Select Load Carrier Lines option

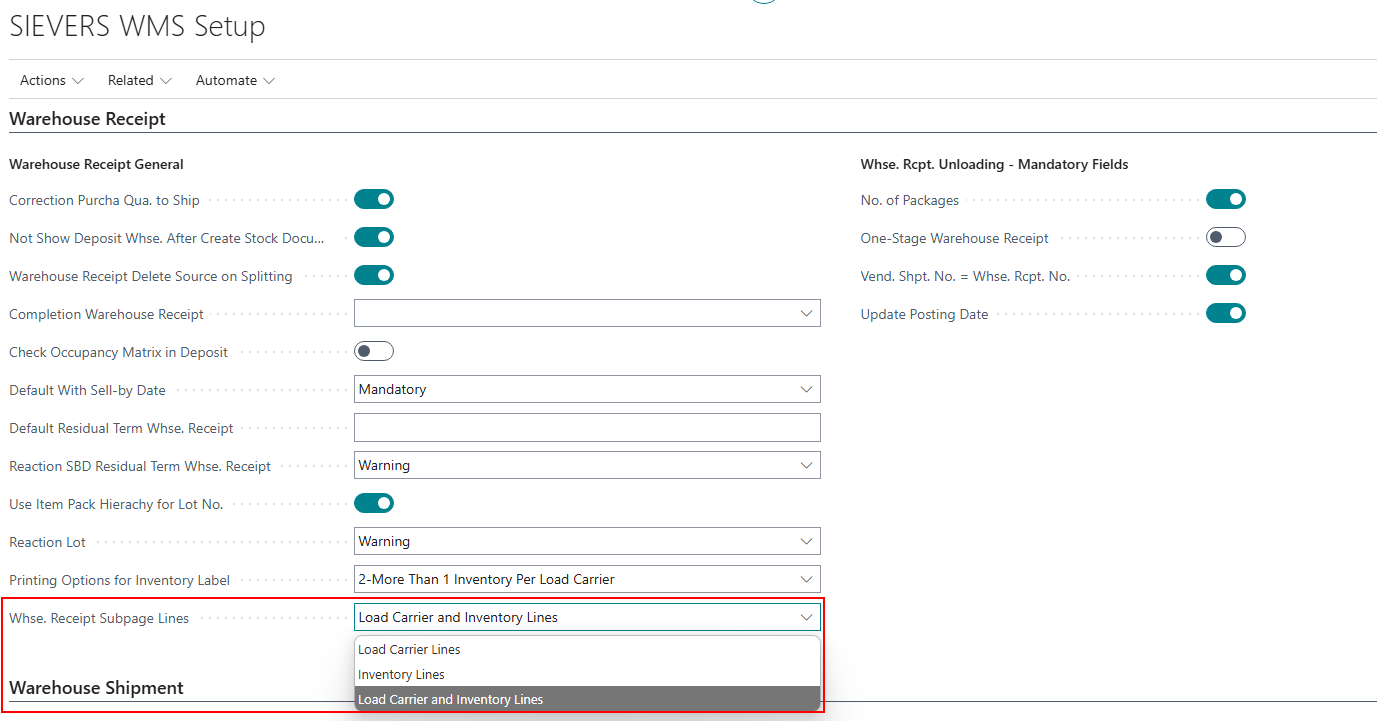click(x=409, y=650)
